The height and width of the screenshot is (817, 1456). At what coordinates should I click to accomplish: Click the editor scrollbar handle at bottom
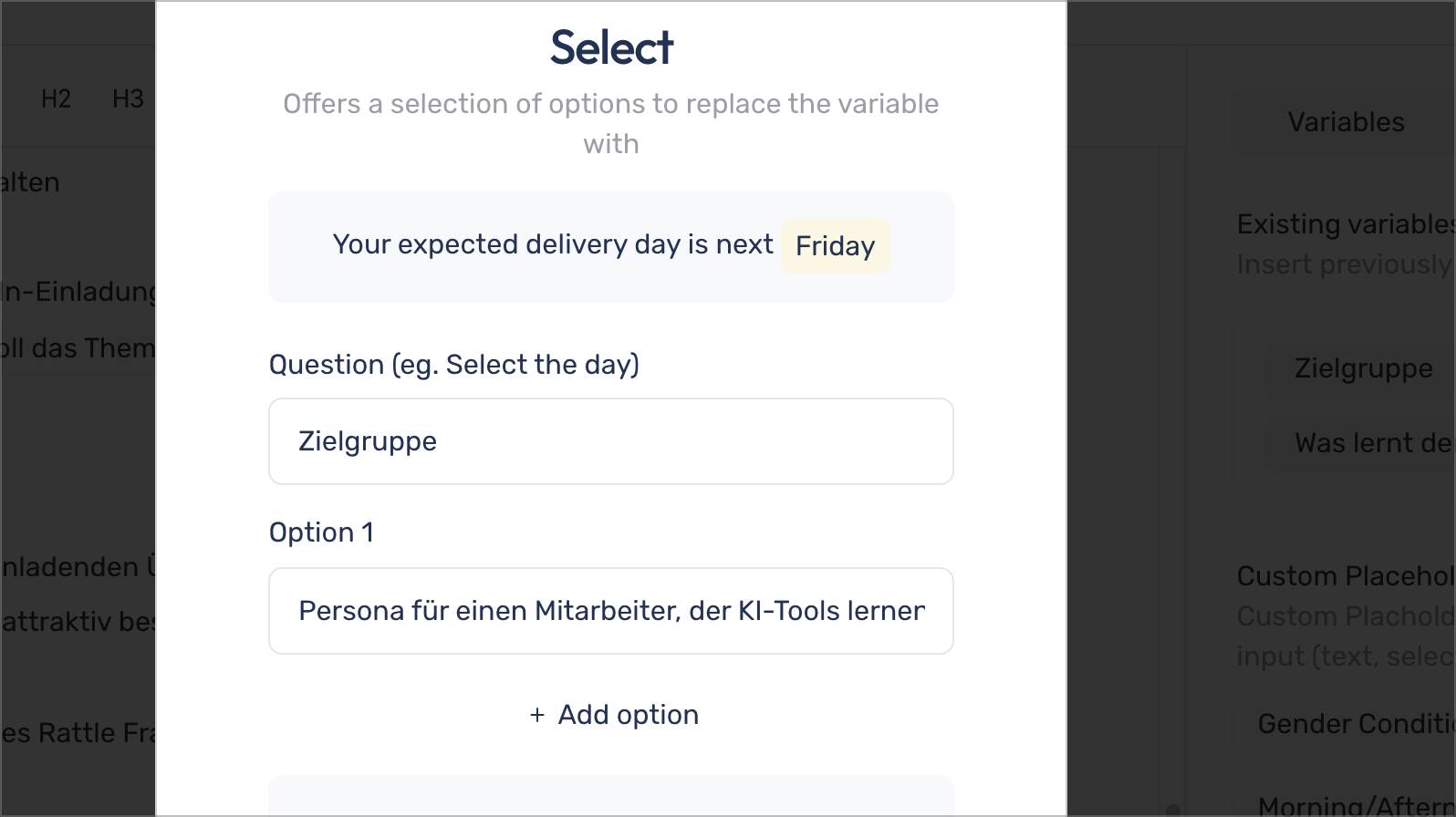[1172, 810]
